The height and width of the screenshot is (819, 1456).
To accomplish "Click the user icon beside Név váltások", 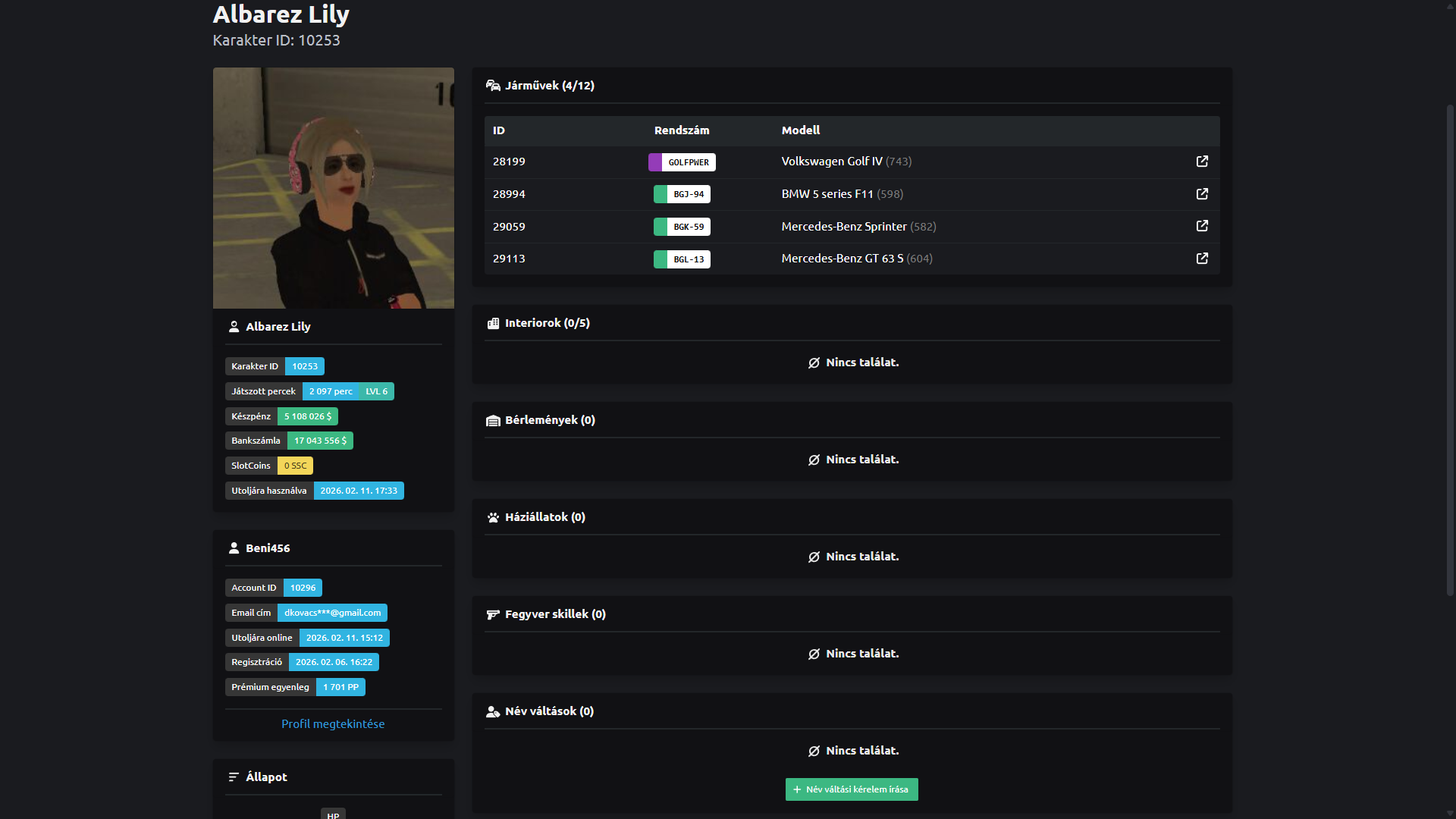I will pyautogui.click(x=493, y=711).
